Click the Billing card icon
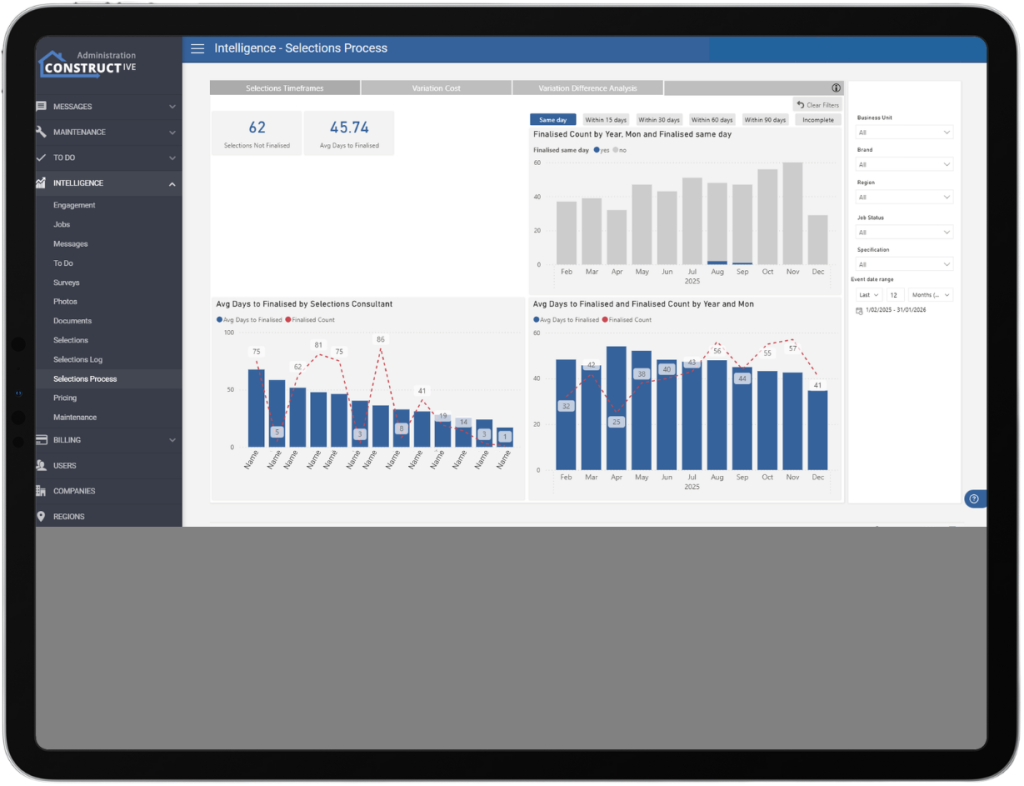Image resolution: width=1024 pixels, height=786 pixels. (41, 440)
